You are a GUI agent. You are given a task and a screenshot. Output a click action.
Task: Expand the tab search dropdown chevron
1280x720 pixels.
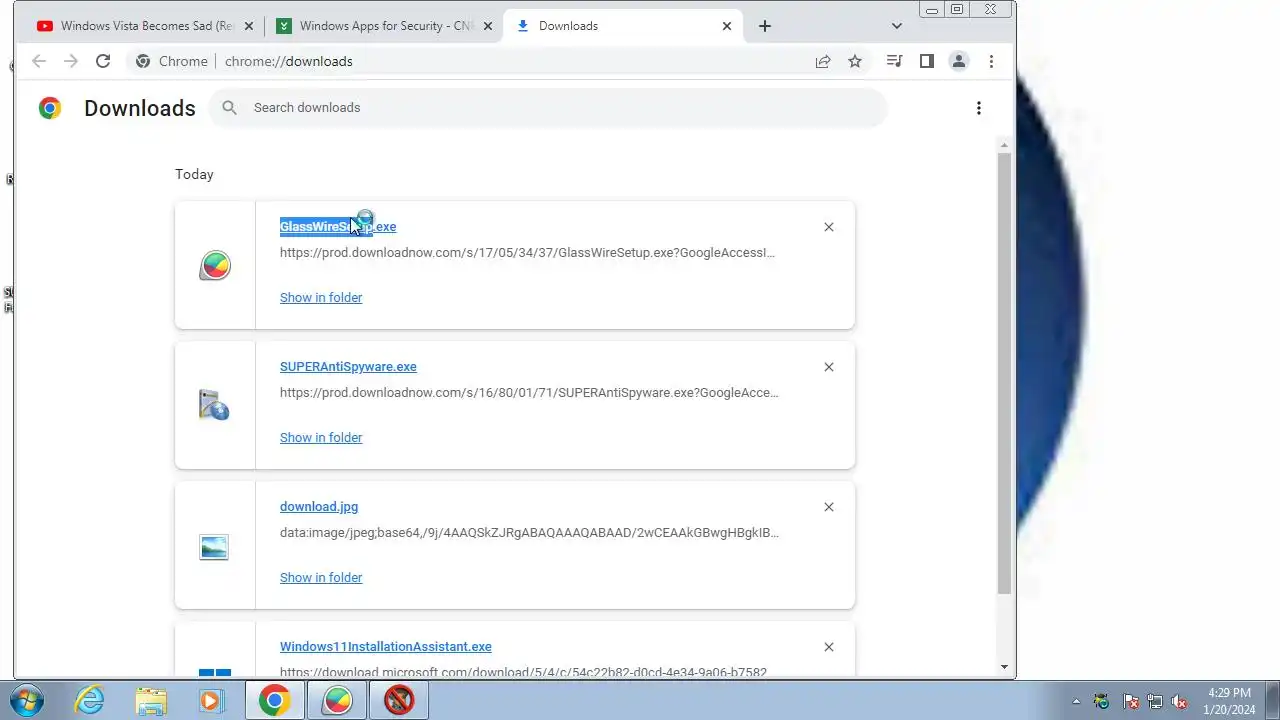[x=897, y=26]
